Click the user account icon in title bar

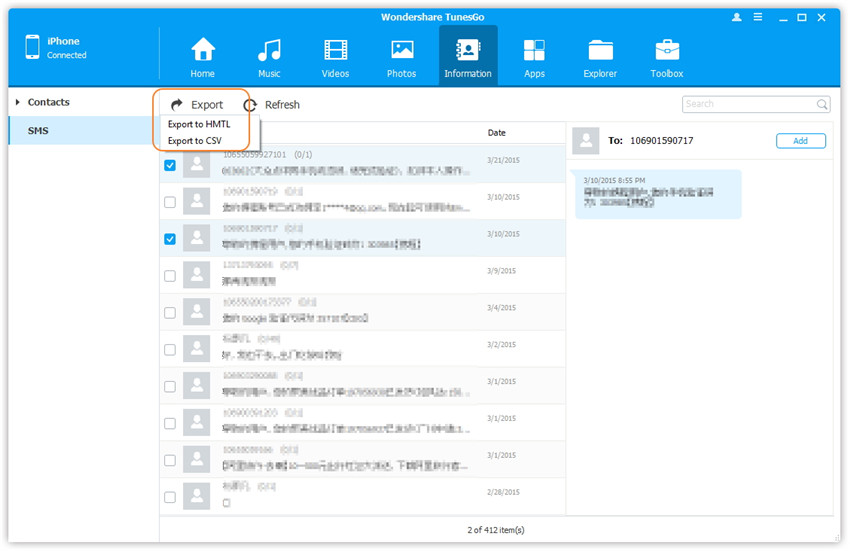pyautogui.click(x=737, y=17)
